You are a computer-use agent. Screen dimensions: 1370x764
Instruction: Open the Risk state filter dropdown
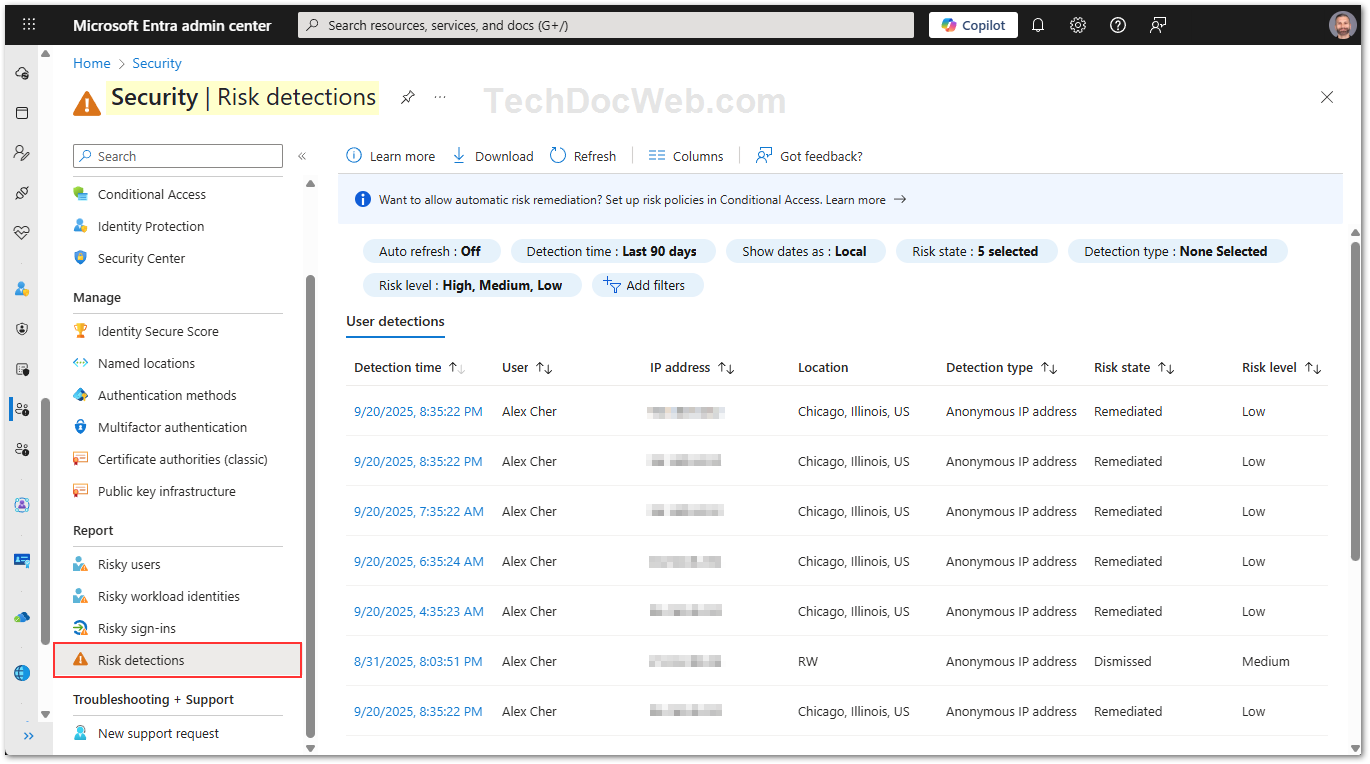coord(976,251)
